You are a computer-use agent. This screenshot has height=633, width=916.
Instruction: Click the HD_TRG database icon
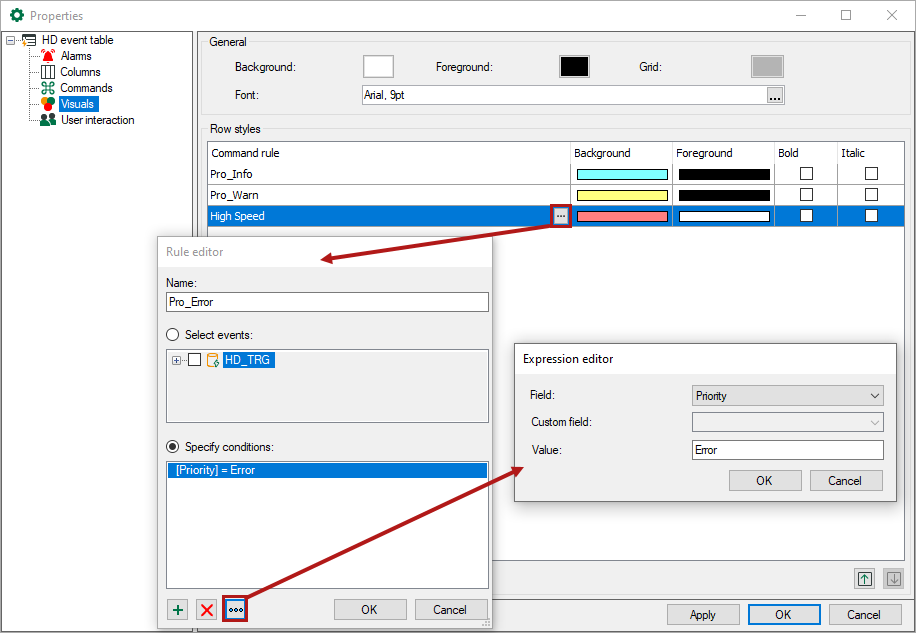pos(213,360)
